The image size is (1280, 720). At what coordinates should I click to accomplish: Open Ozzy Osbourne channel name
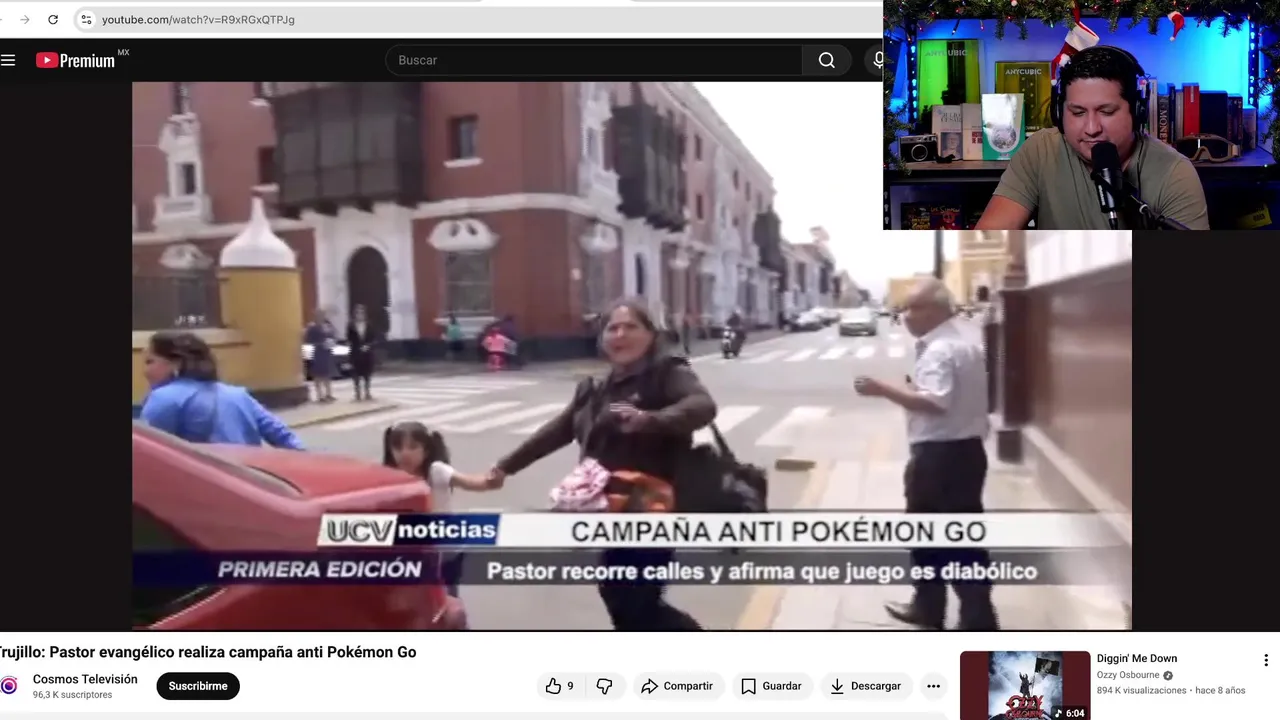click(x=1129, y=675)
